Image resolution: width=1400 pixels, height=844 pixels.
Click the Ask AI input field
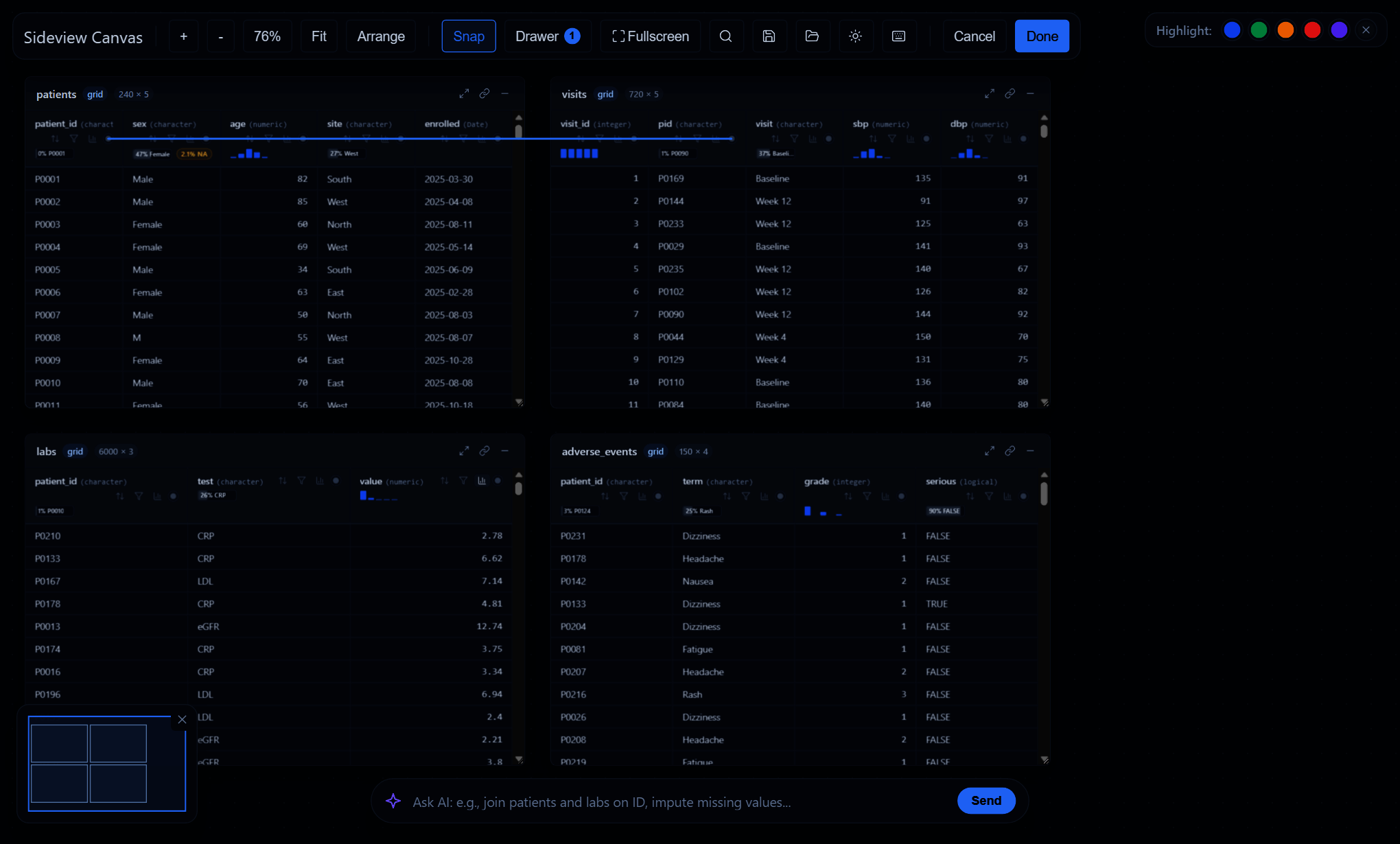(x=679, y=802)
